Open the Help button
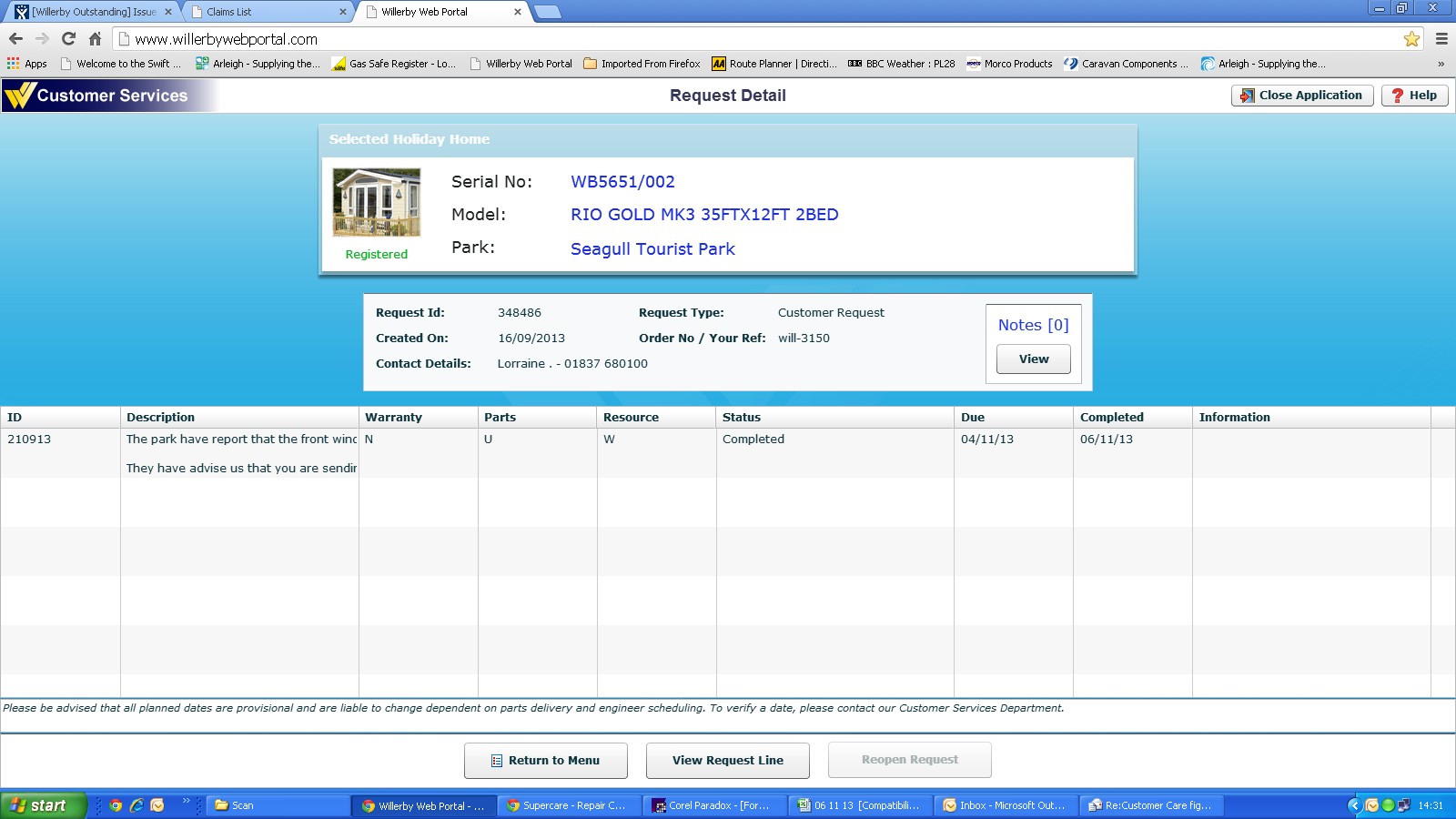 [x=1414, y=96]
